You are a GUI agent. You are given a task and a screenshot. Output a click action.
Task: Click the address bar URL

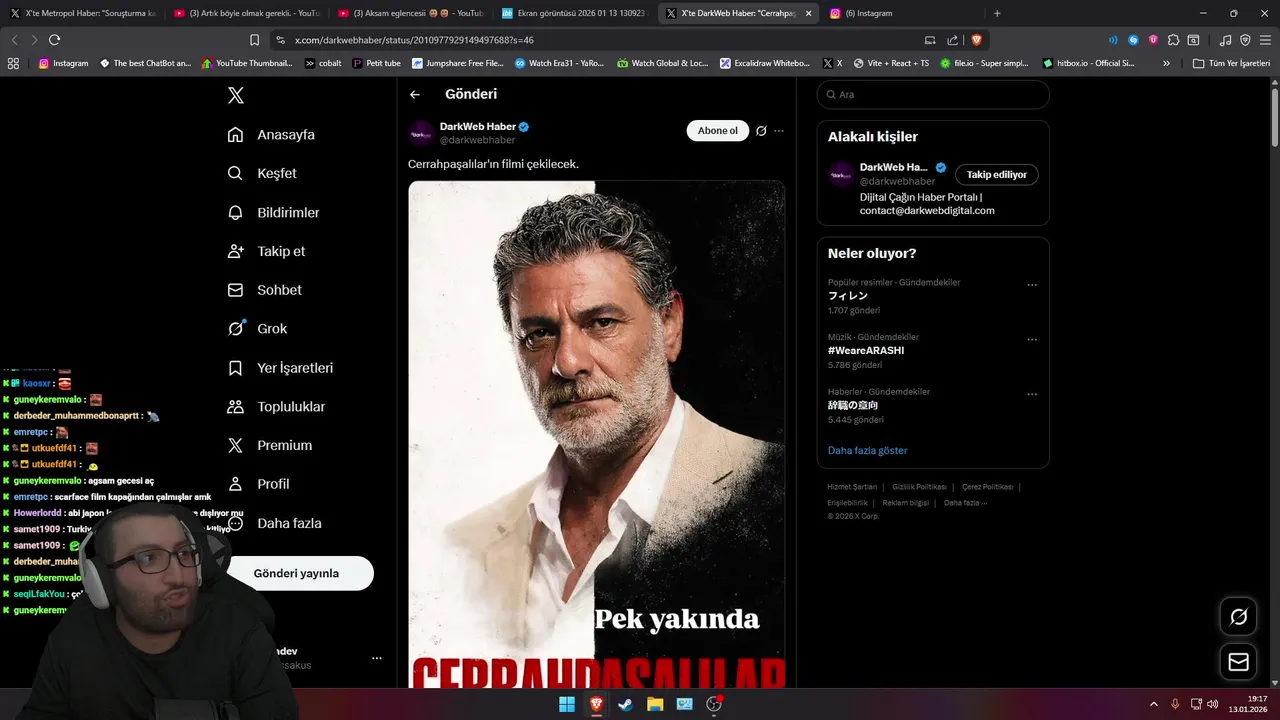click(414, 40)
